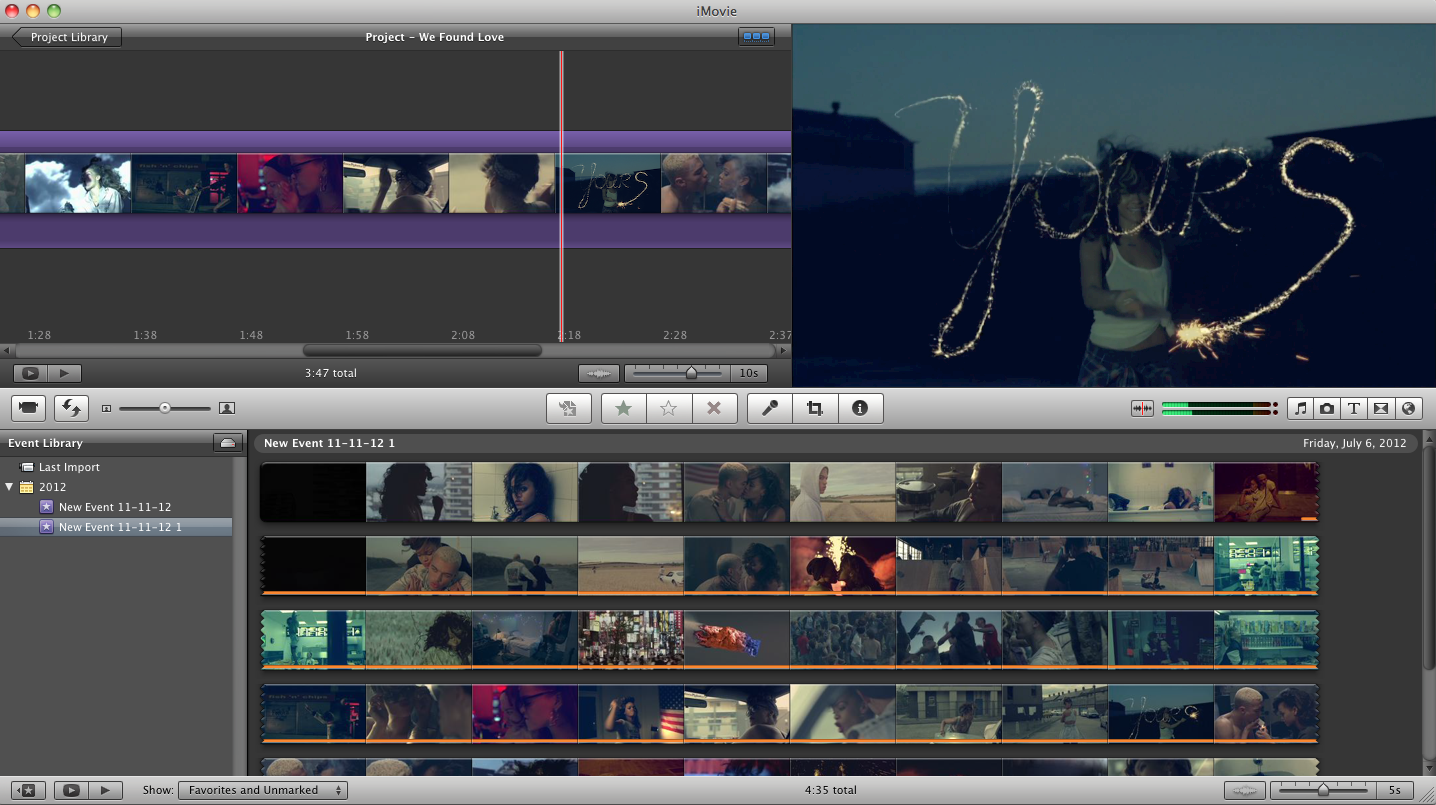Toggle project audio waveforms display
The image size is (1436, 805).
click(x=599, y=373)
